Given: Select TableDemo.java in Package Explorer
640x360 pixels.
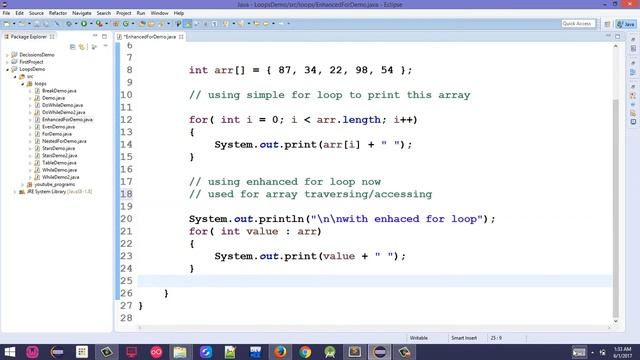Looking at the screenshot, I should (x=59, y=163).
